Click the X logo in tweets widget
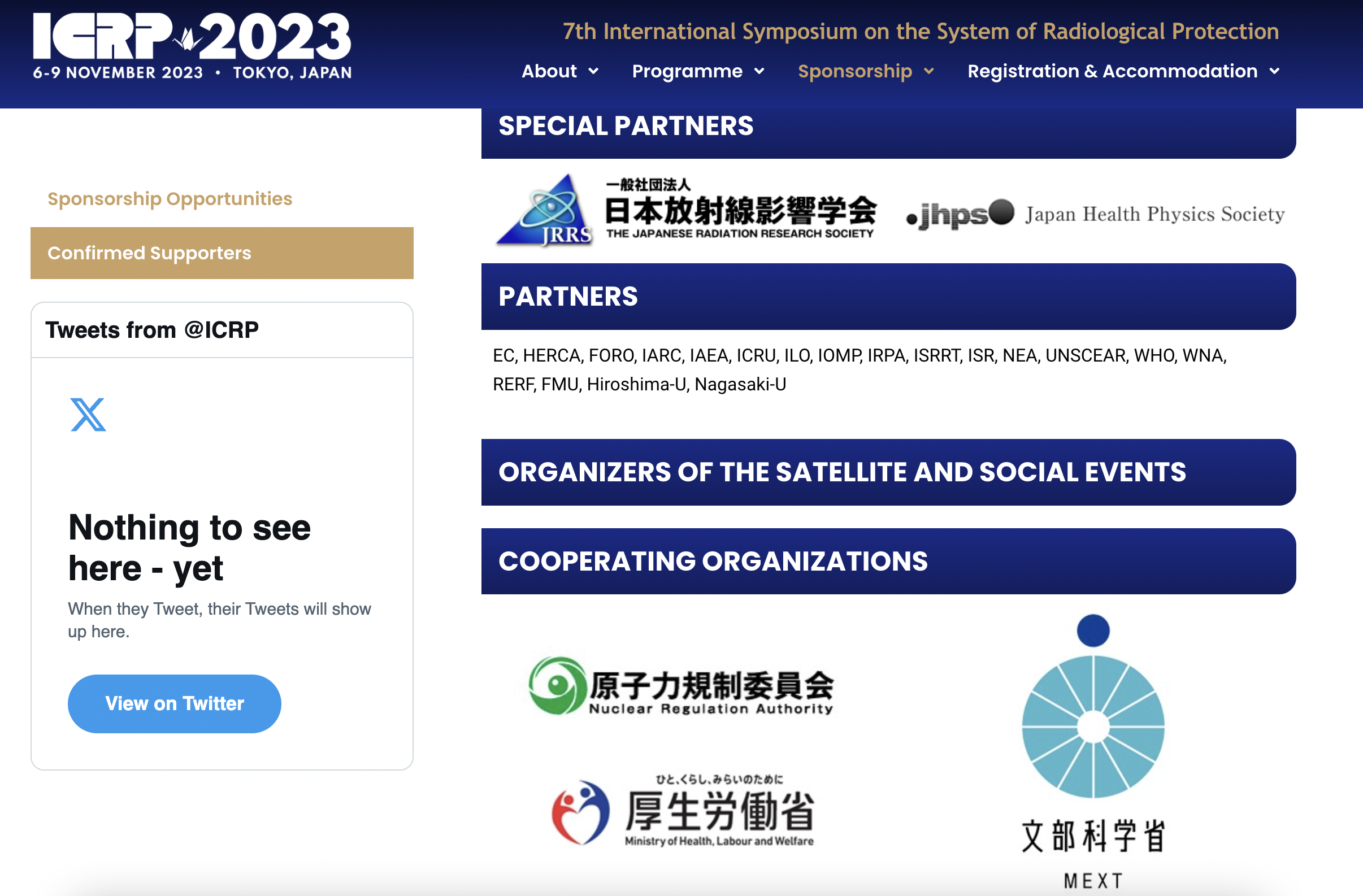This screenshot has height=896, width=1363. pos(88,414)
